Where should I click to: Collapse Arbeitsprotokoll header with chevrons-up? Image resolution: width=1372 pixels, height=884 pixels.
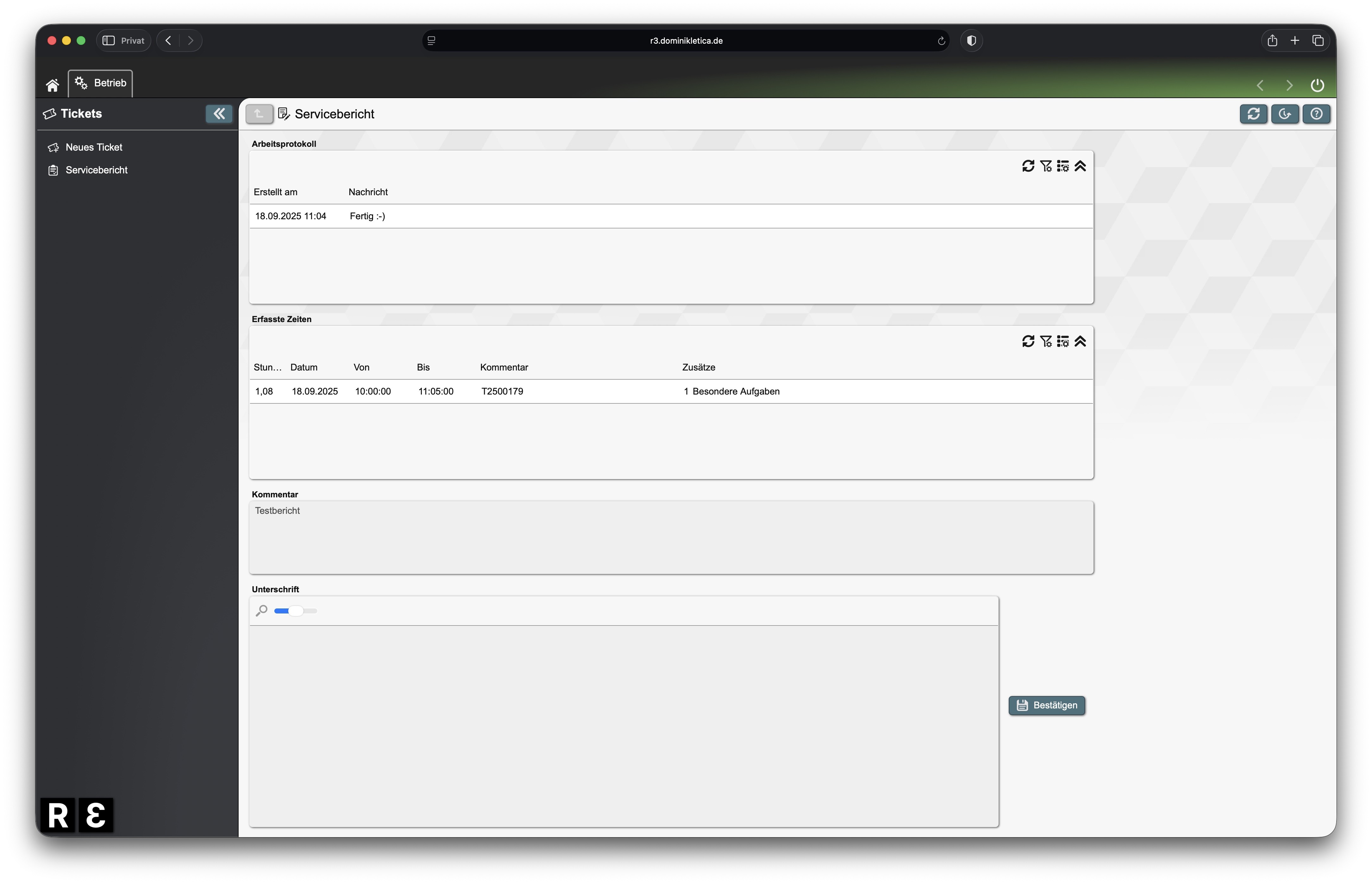point(1080,166)
